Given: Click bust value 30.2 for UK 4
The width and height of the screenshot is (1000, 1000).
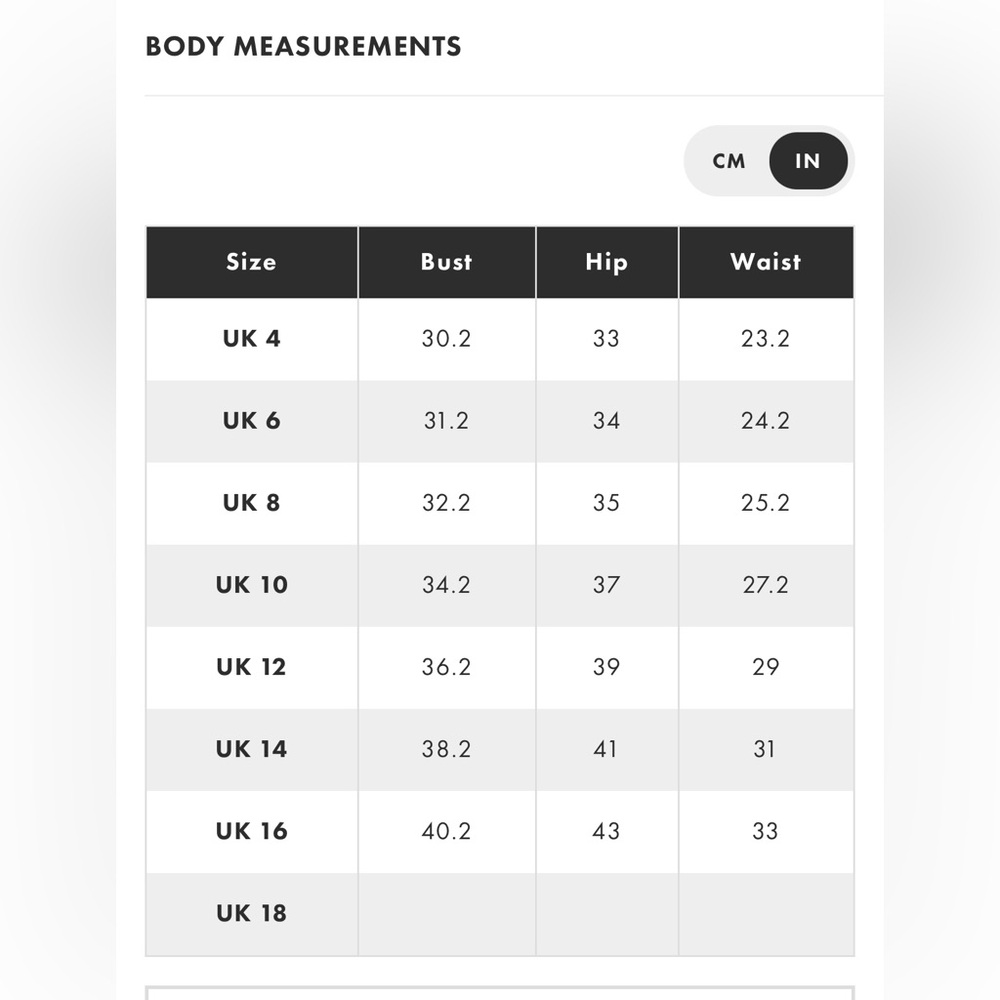Looking at the screenshot, I should 446,339.
